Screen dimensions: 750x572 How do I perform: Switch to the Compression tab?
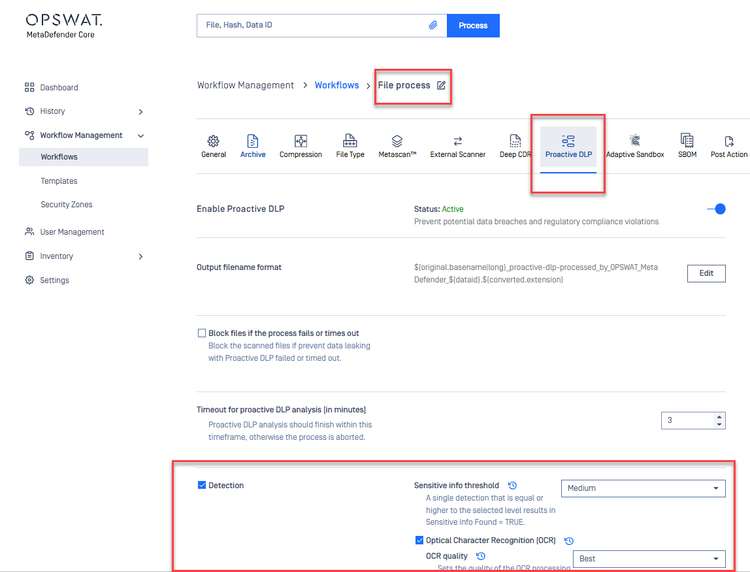click(300, 146)
